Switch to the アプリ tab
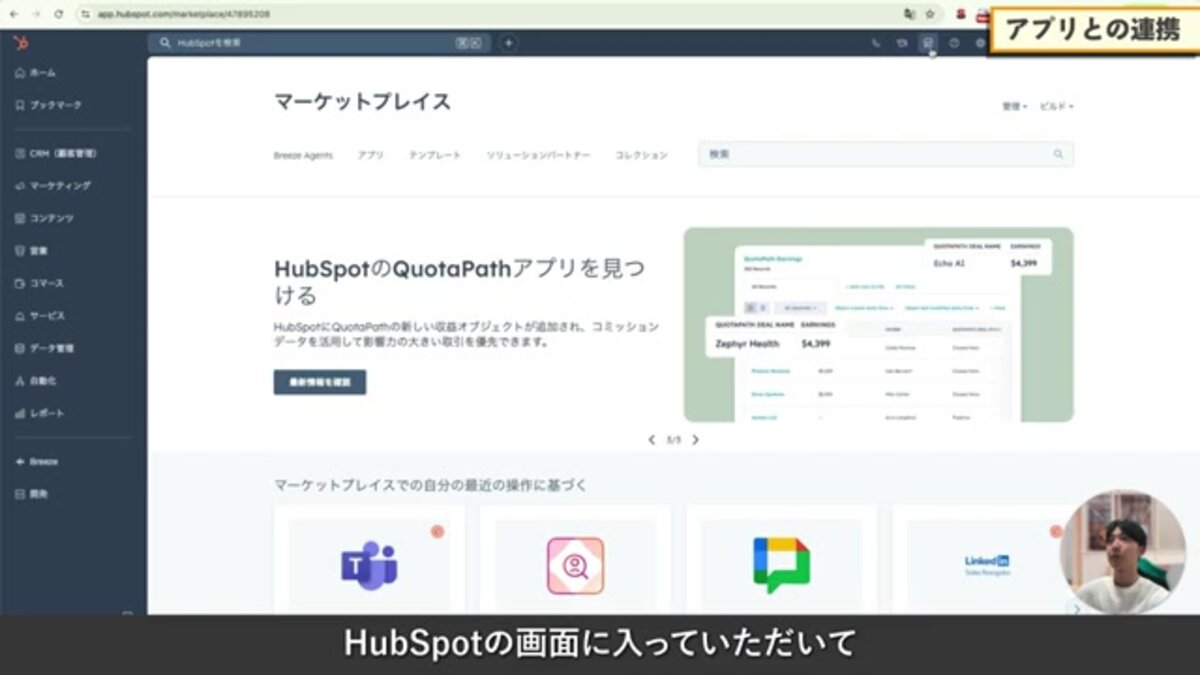Viewport: 1200px width, 675px height. pyautogui.click(x=370, y=155)
